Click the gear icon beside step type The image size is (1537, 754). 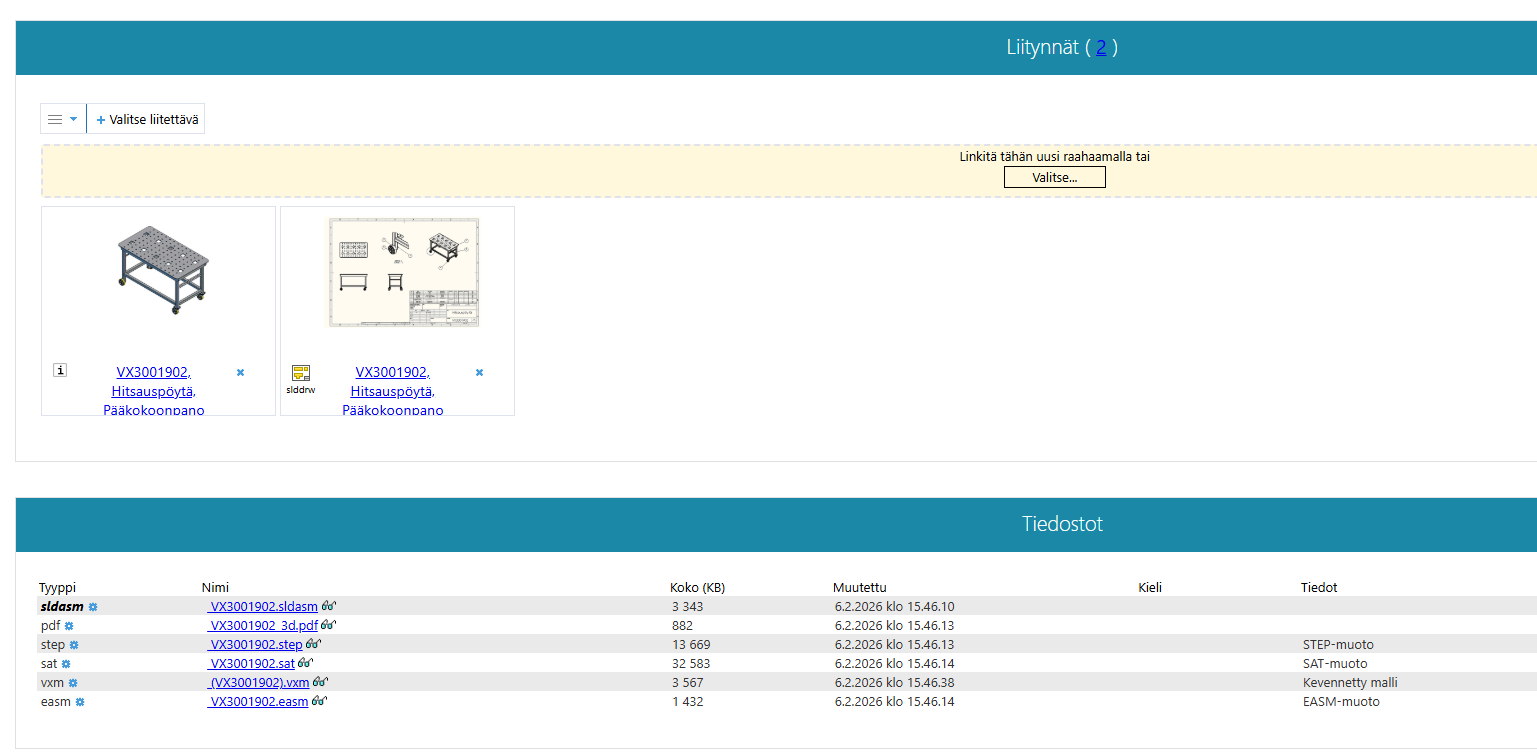tap(74, 645)
